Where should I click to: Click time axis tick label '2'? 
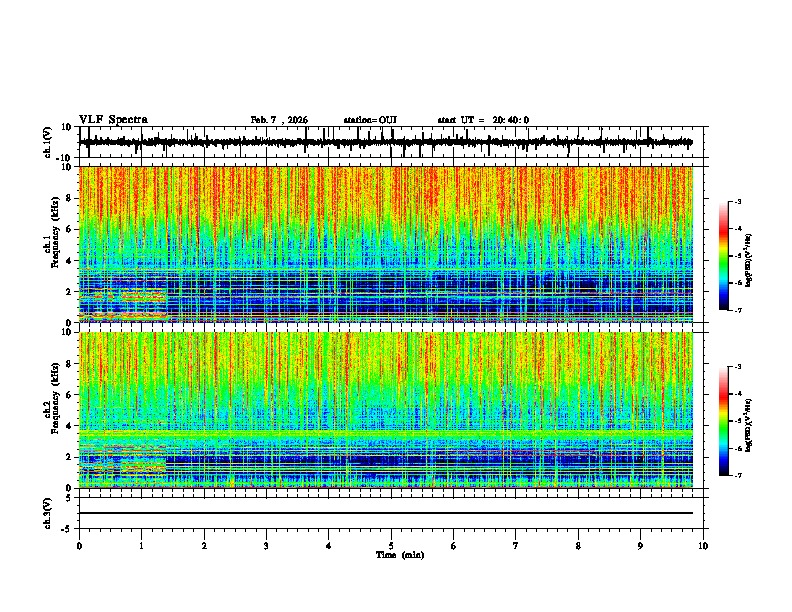[204, 546]
